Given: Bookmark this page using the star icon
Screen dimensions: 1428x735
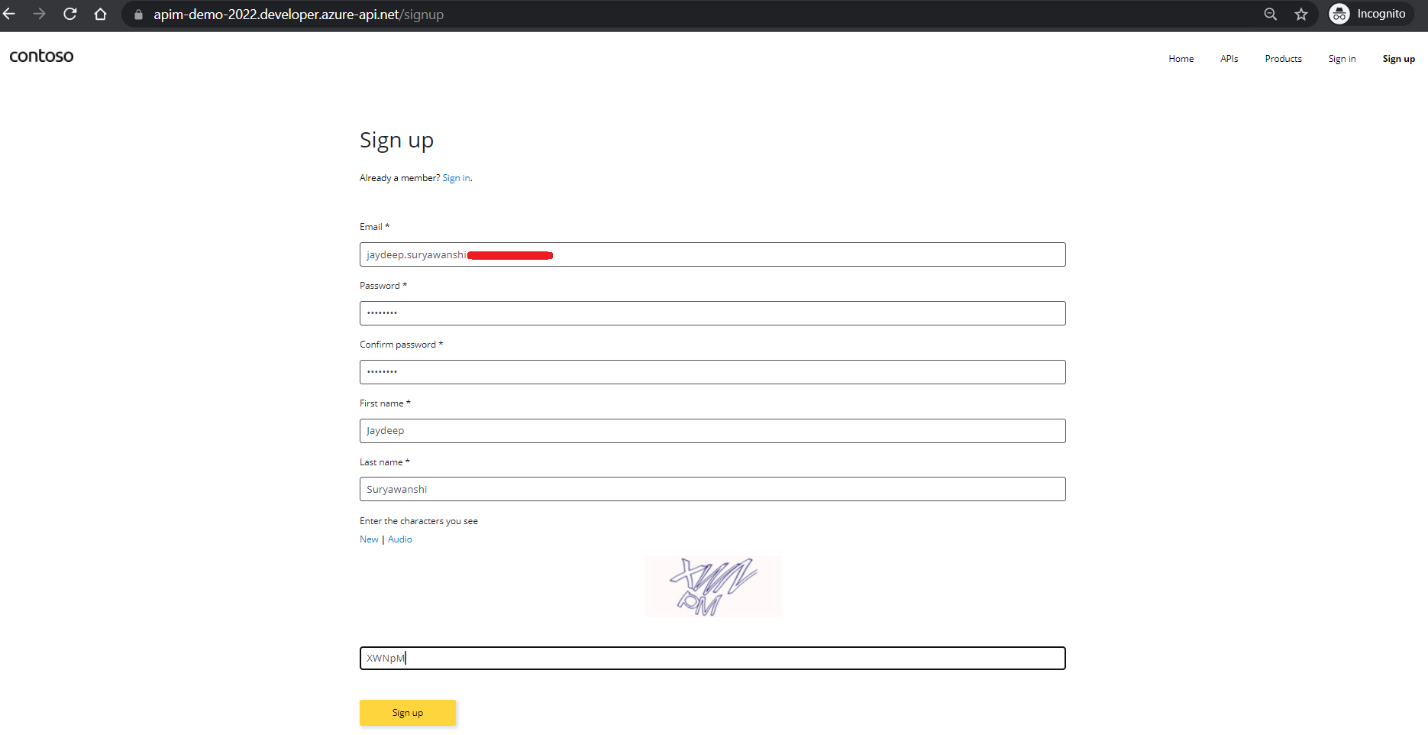Looking at the screenshot, I should [1300, 14].
